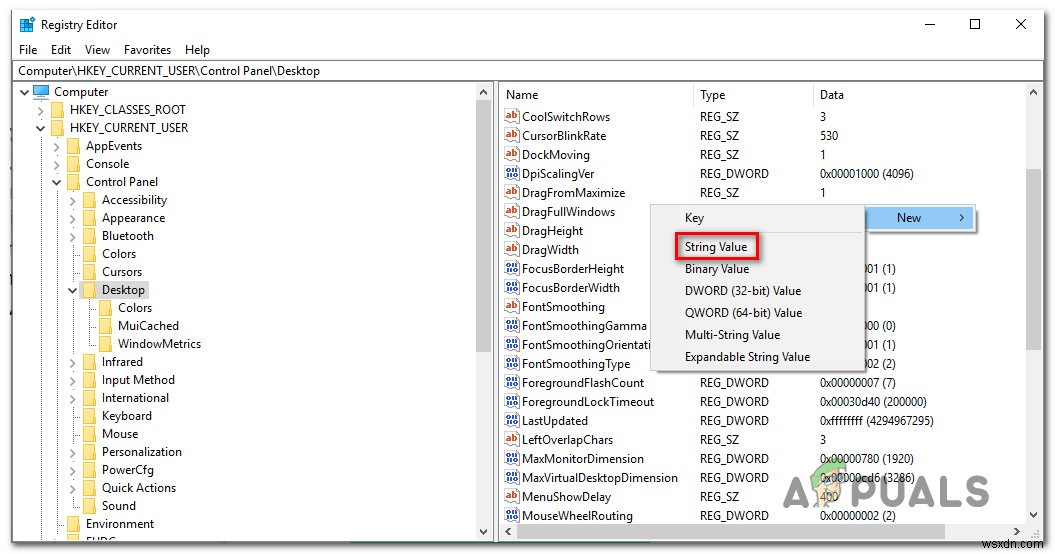Viewport: 1055px width, 554px height.
Task: Select the WindowMetrics subkey
Action: (159, 344)
